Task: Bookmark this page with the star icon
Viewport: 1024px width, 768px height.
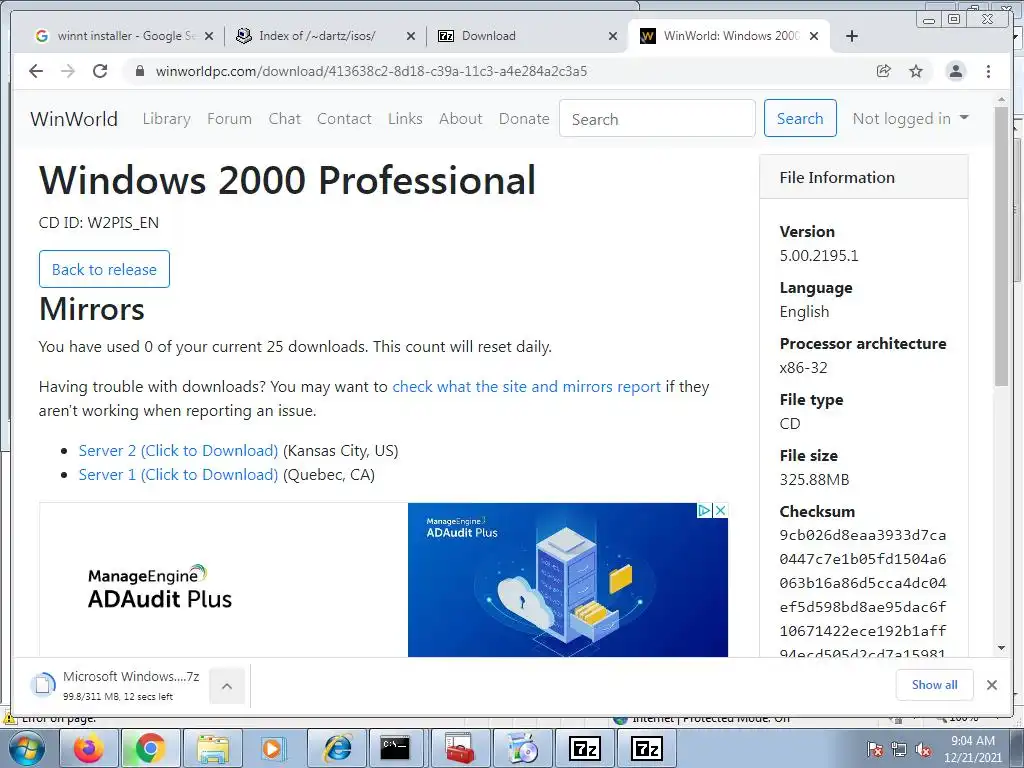Action: point(916,71)
